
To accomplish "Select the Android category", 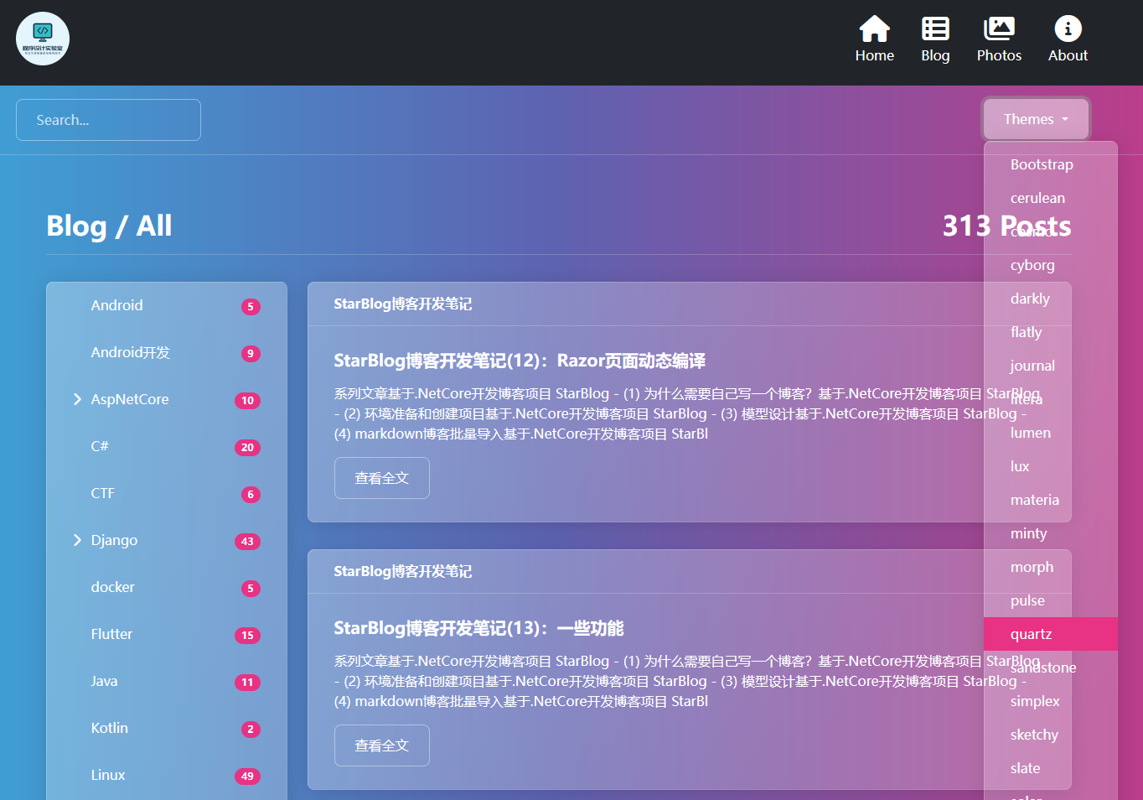I will pyautogui.click(x=117, y=306).
